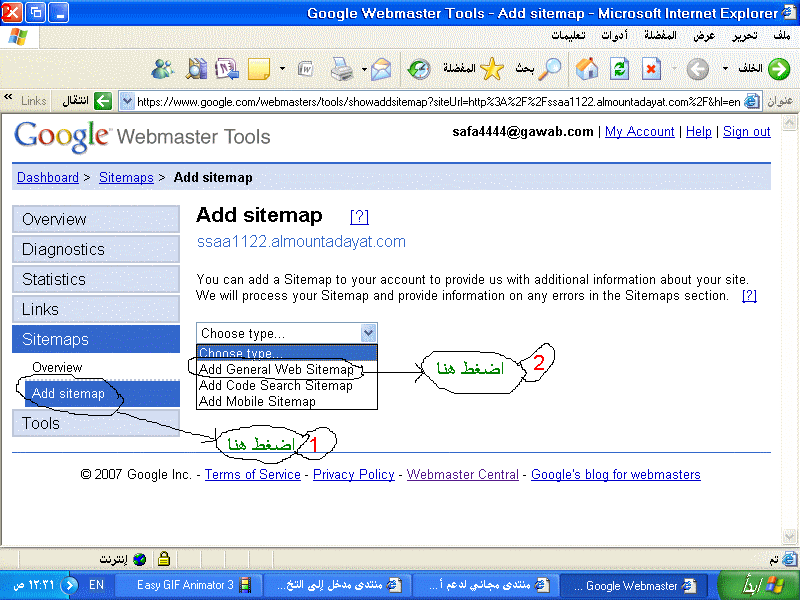Open the تحرير (Edit) menu
800x600 pixels.
click(x=745, y=36)
